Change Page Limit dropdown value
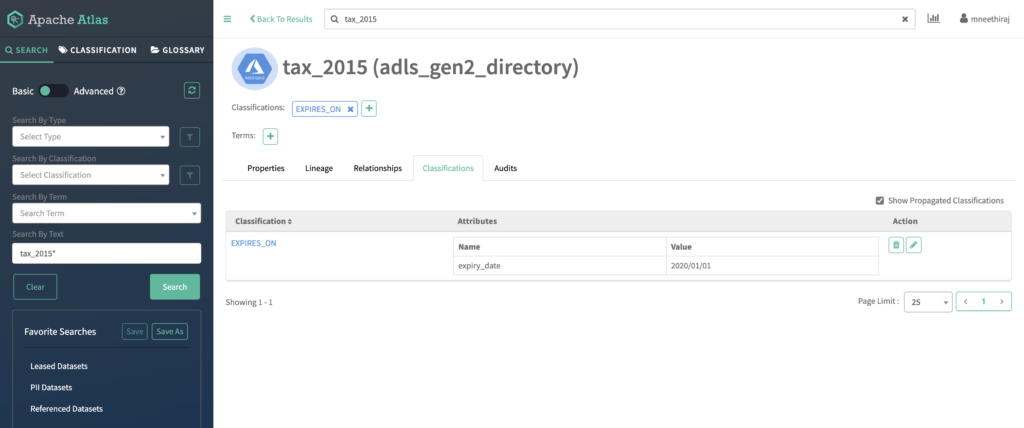Screen dimensions: 1024x428 [x=928, y=302]
